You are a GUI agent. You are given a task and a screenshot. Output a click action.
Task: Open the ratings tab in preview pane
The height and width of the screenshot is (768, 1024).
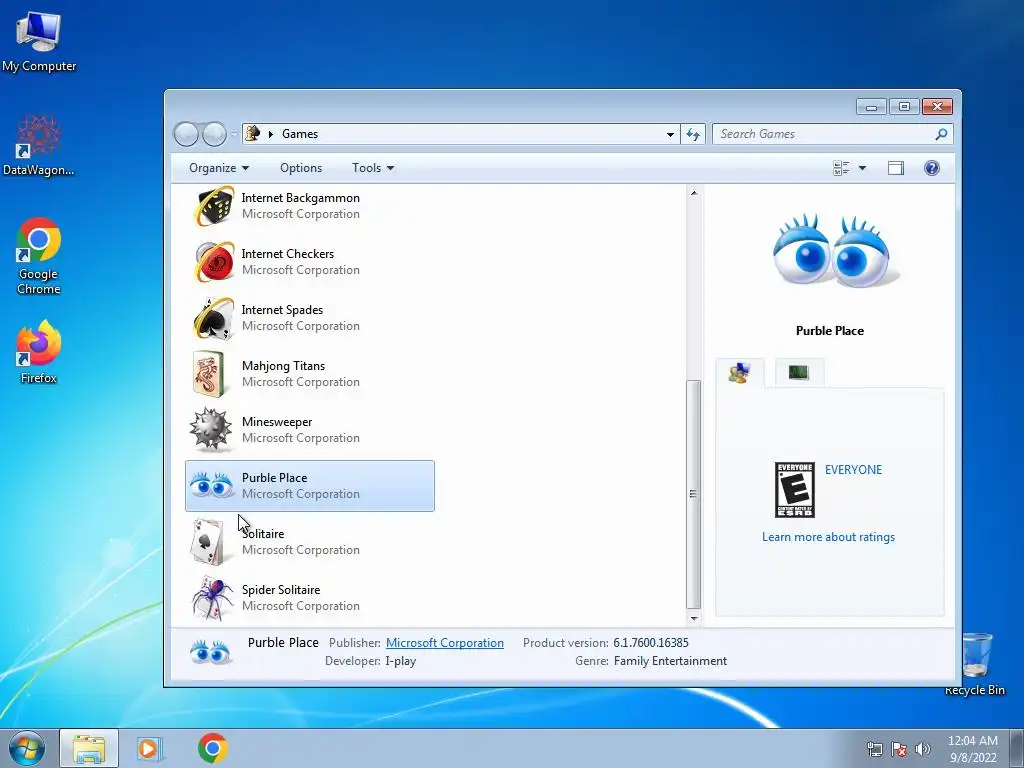pos(739,373)
